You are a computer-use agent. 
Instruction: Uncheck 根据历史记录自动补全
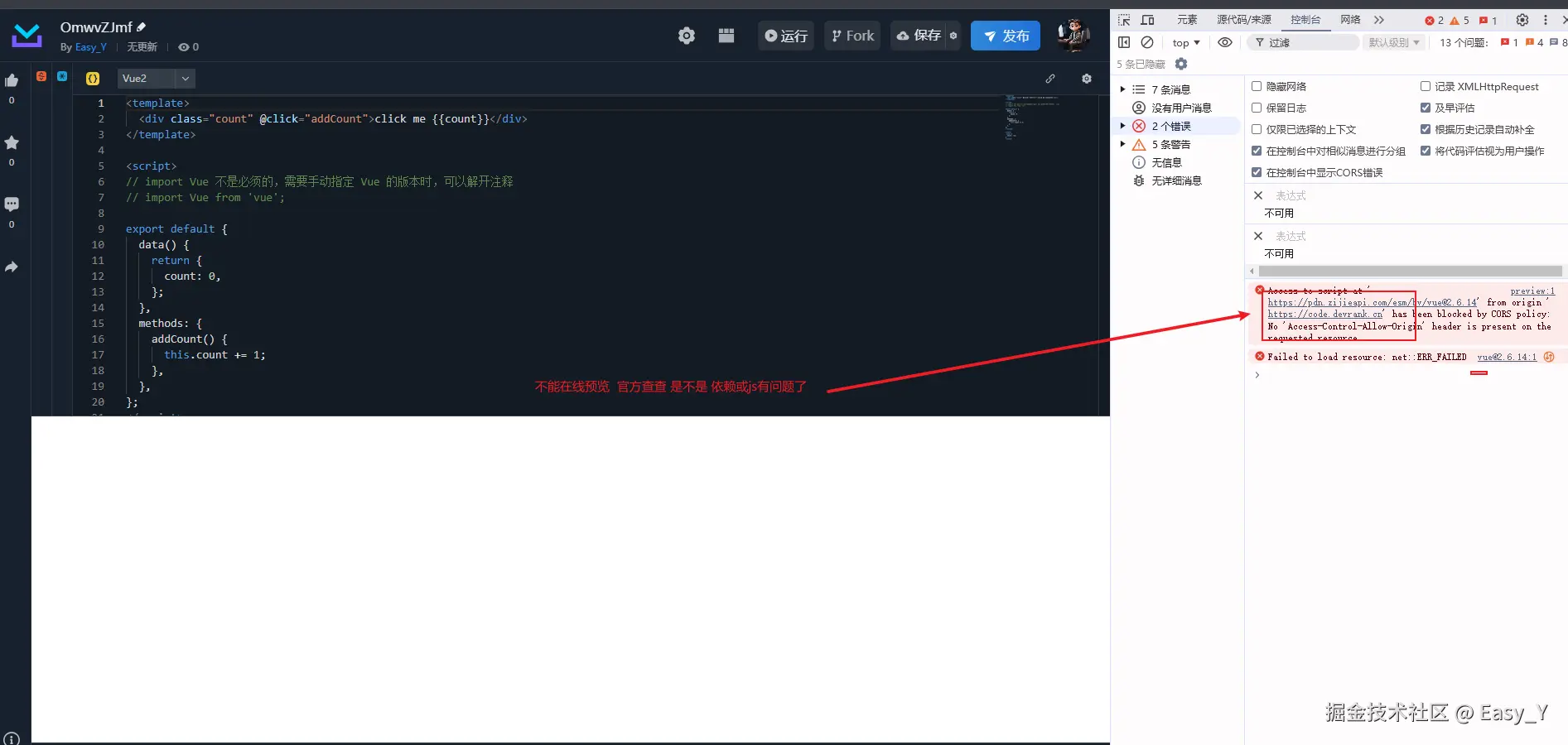coord(1426,129)
